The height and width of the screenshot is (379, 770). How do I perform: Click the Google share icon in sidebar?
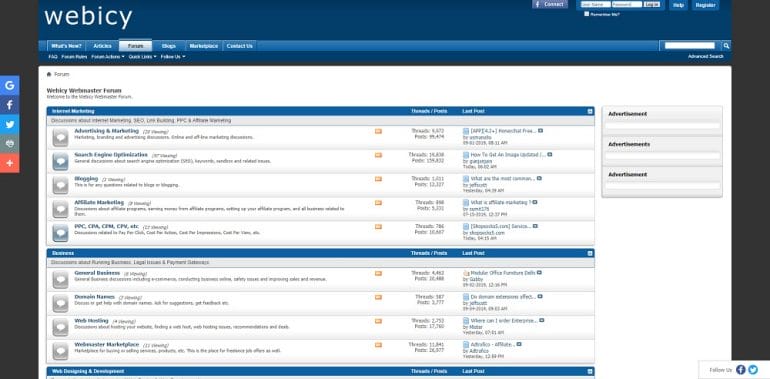[x=9, y=85]
